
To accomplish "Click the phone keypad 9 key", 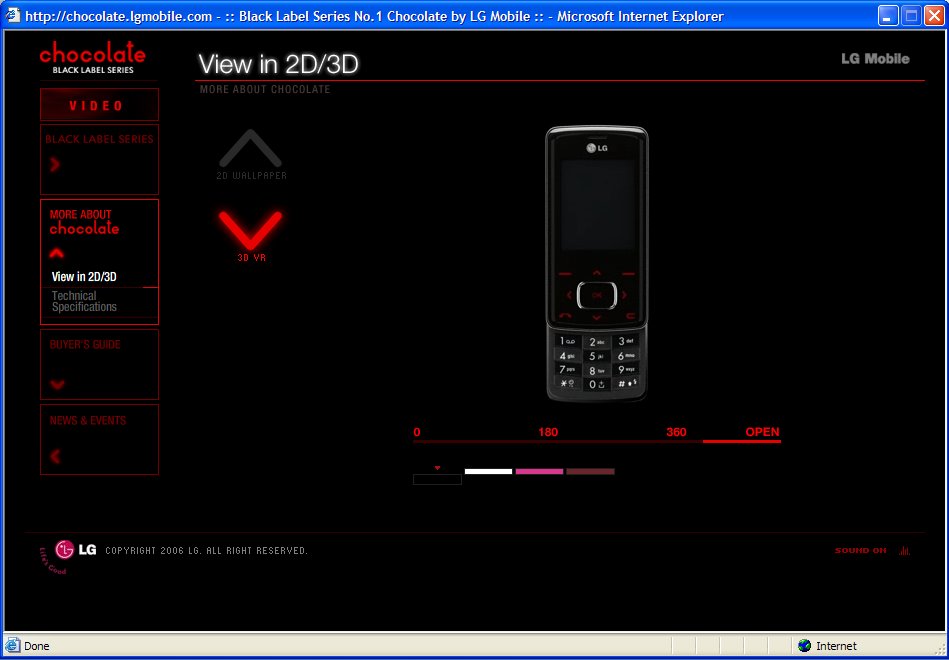I will [x=625, y=370].
